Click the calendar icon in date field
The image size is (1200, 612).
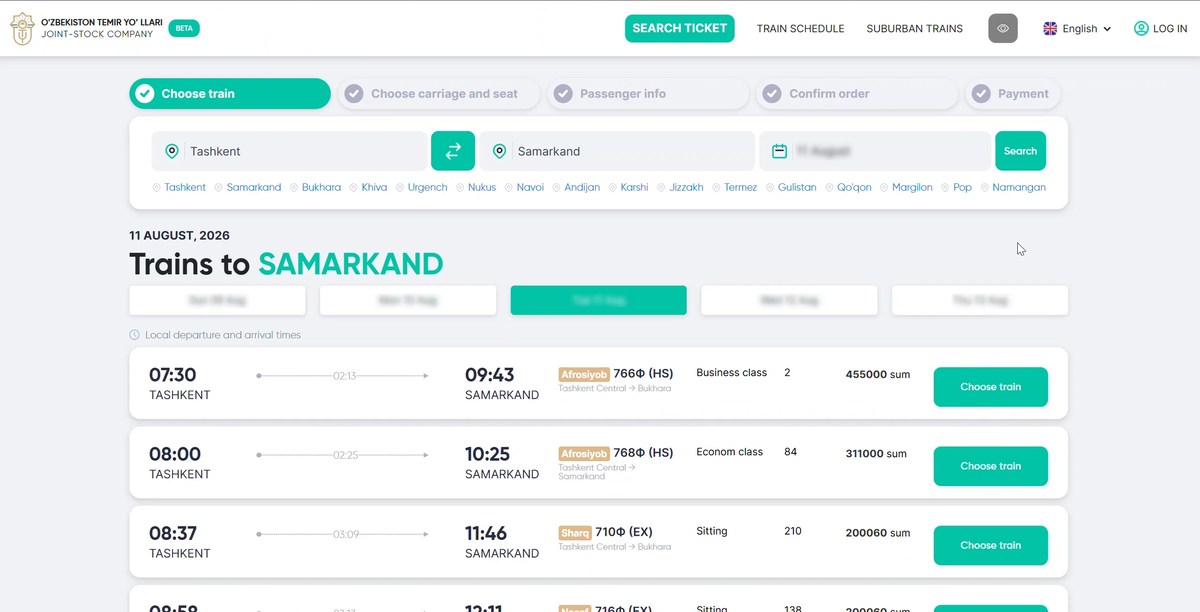click(x=780, y=151)
